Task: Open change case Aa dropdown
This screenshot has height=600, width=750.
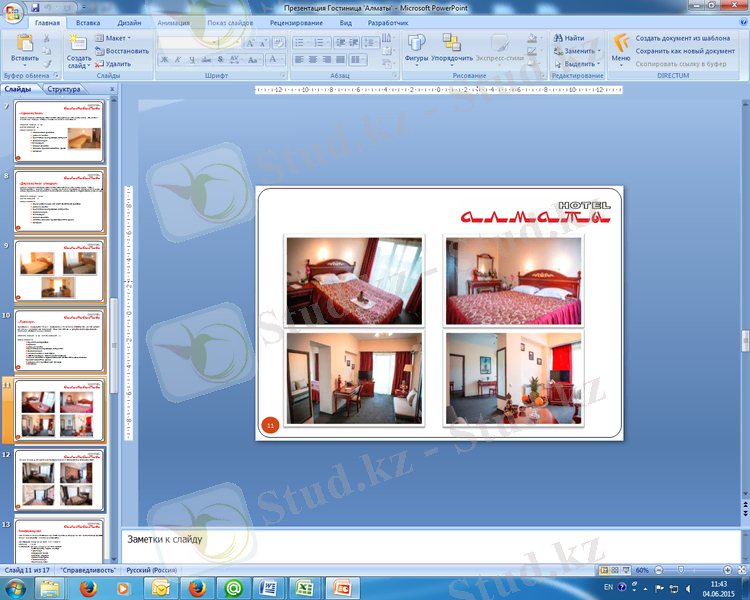Action: point(254,59)
